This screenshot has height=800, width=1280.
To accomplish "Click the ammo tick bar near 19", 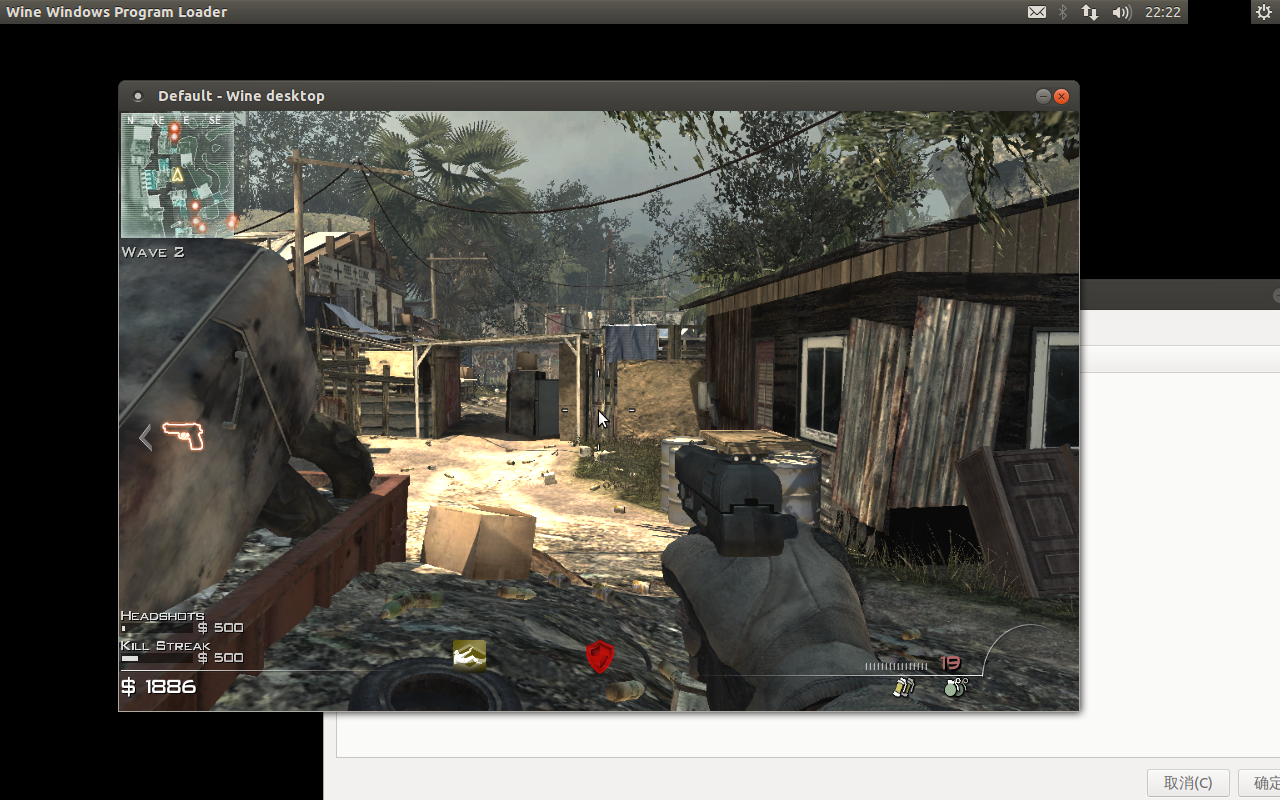I will click(896, 666).
